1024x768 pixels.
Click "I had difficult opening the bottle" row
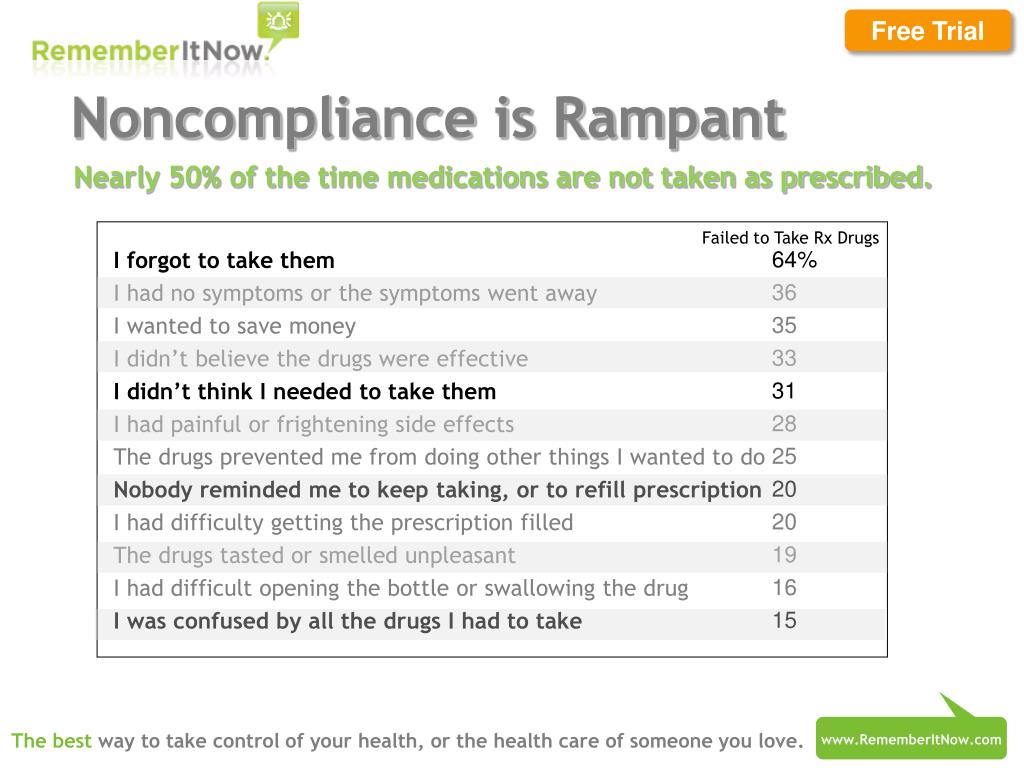tap(492, 588)
